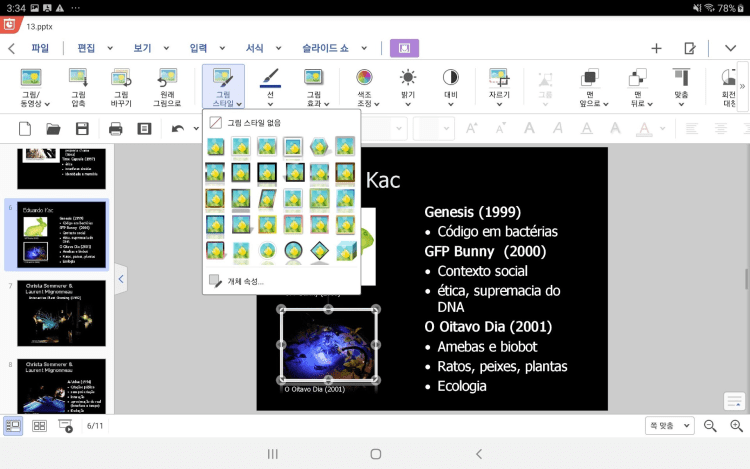This screenshot has width=750, height=469.
Task: Open the 서식 menu
Action: click(254, 48)
